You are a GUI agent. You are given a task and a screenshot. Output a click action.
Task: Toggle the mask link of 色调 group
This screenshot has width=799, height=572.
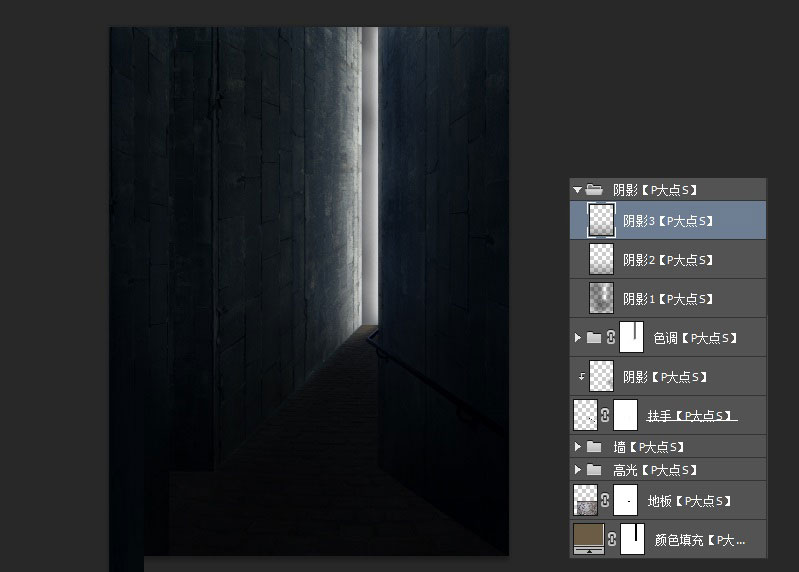coord(610,337)
